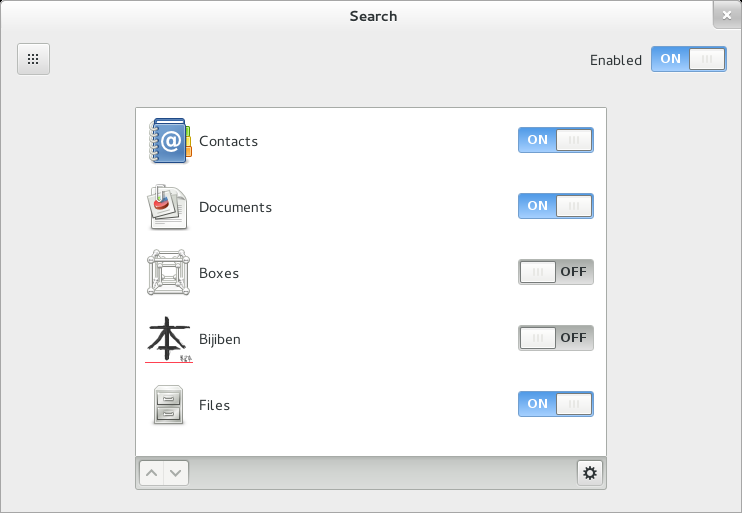Click the Documents app icon

point(168,207)
